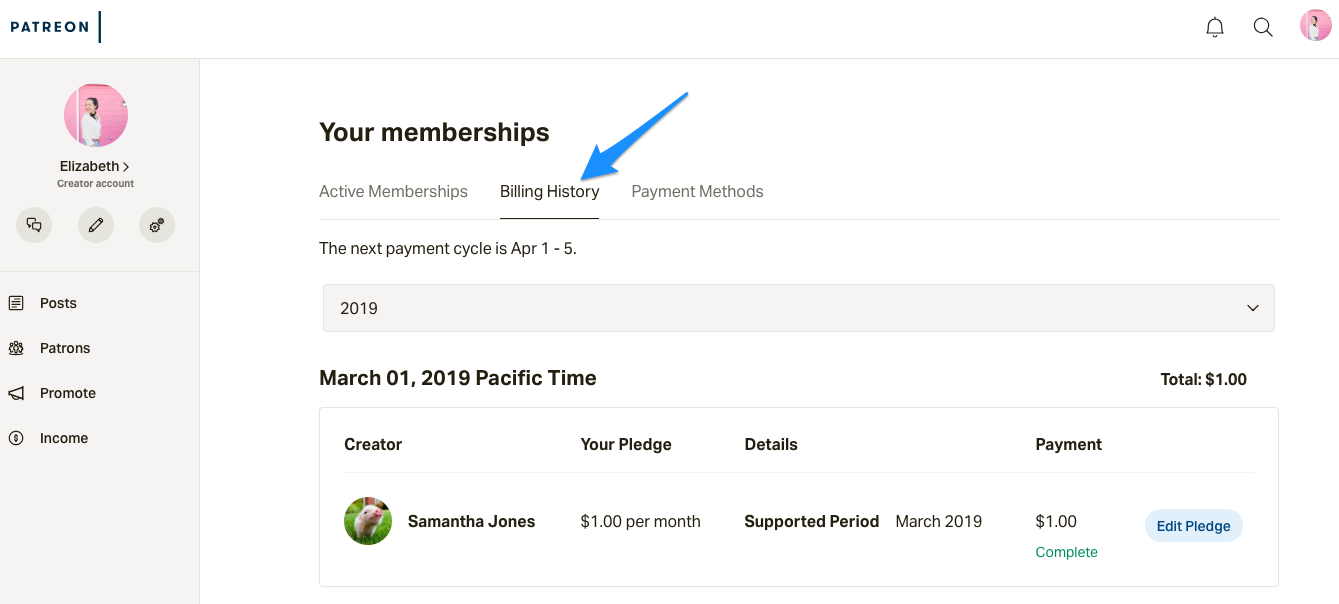Open the creator settings gear icon
Viewport: 1339px width, 604px height.
[157, 225]
